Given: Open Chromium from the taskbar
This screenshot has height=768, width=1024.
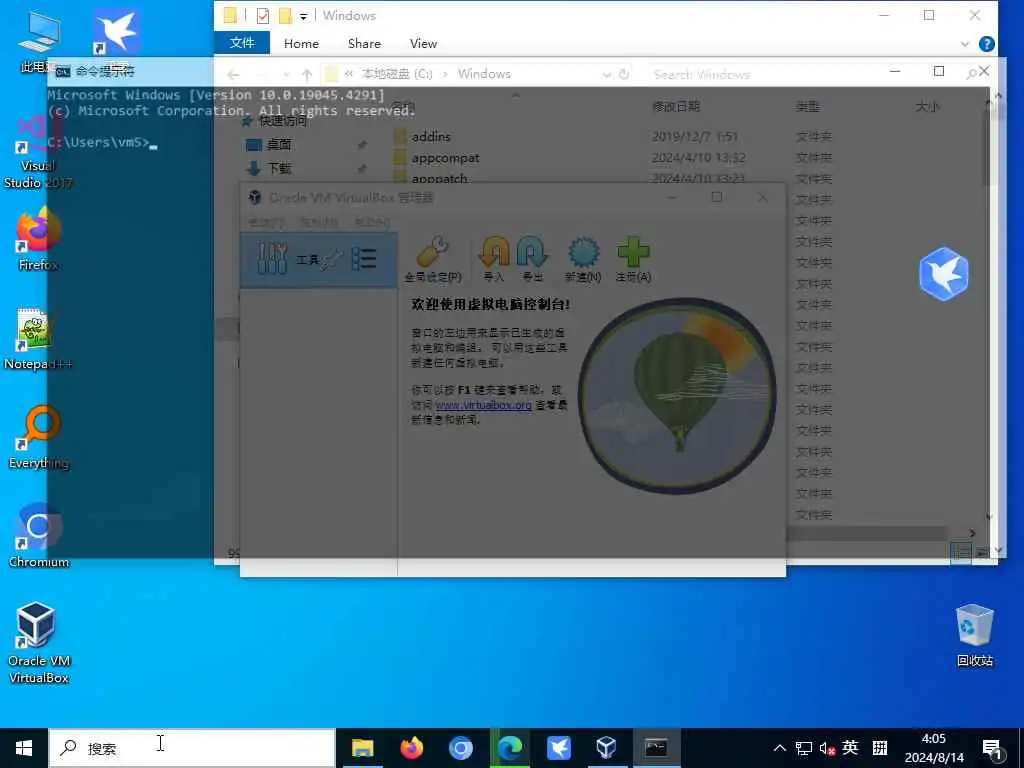Looking at the screenshot, I should pyautogui.click(x=460, y=748).
